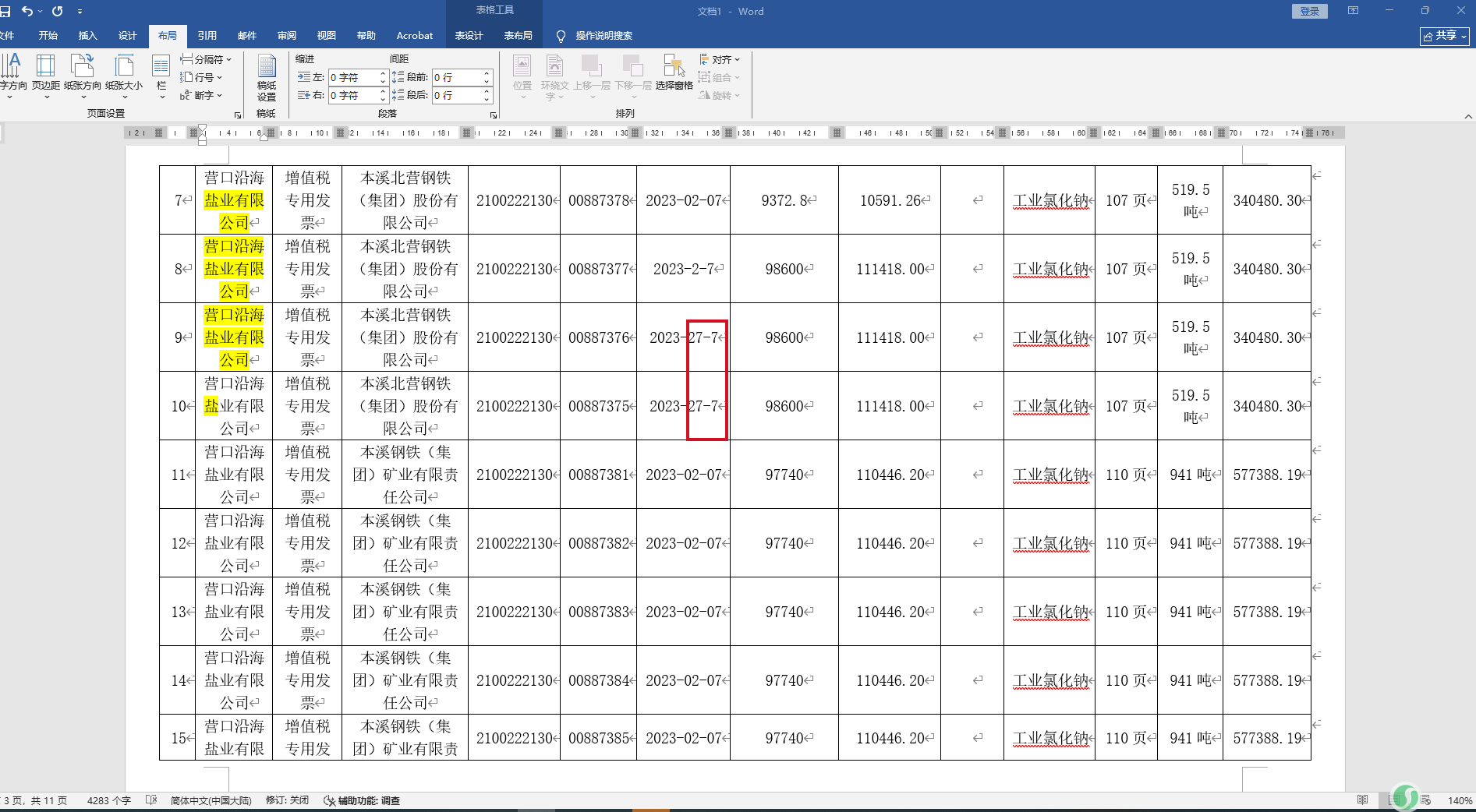Click the 107 页 cell in row 9

1126,337
